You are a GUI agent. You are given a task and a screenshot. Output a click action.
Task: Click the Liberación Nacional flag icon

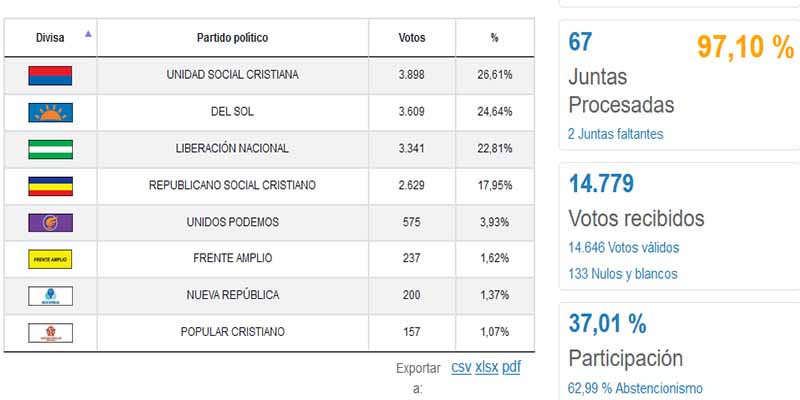(50, 148)
